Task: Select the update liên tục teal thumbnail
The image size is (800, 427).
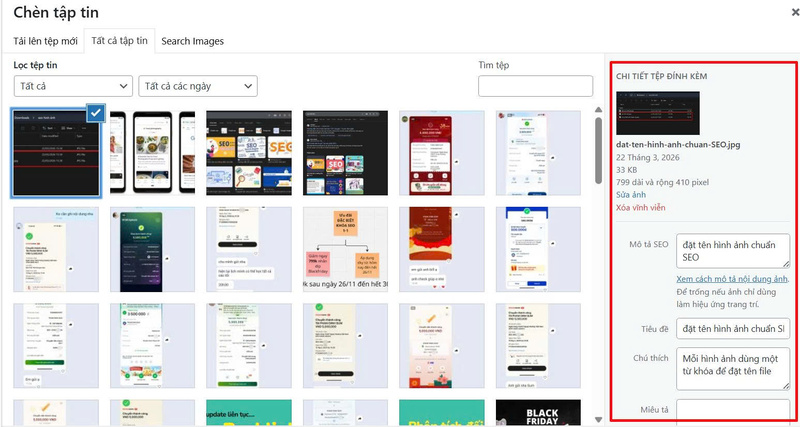Action: 249,413
